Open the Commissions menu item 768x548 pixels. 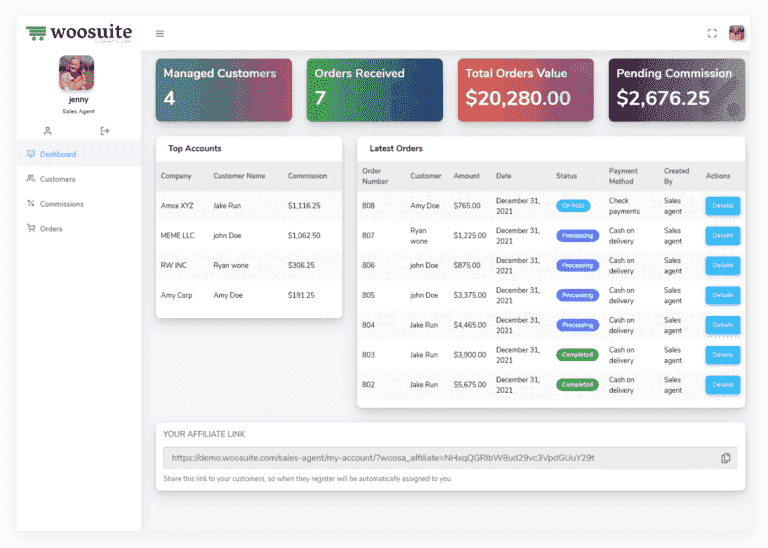pos(78,204)
